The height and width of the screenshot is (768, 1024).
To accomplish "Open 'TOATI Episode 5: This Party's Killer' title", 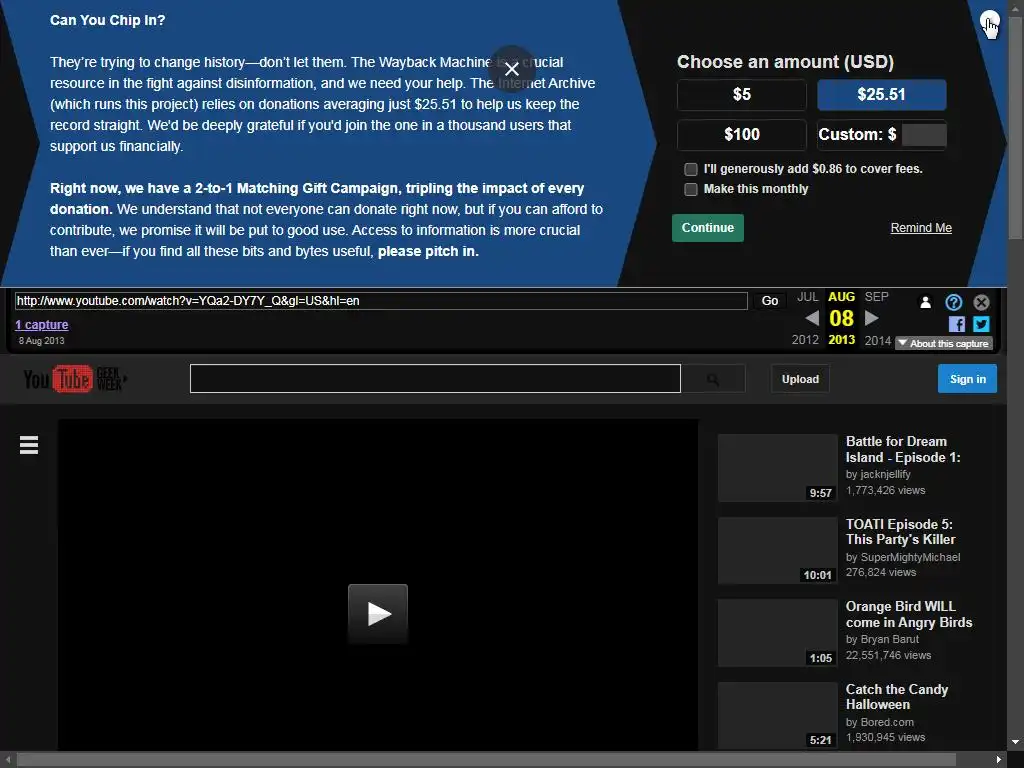I will coord(900,532).
